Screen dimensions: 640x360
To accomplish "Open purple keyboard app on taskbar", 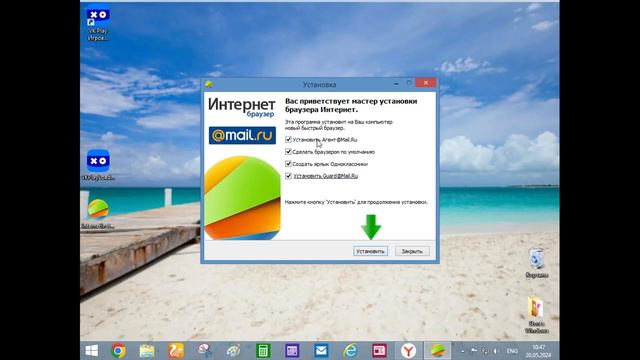I will tap(292, 351).
